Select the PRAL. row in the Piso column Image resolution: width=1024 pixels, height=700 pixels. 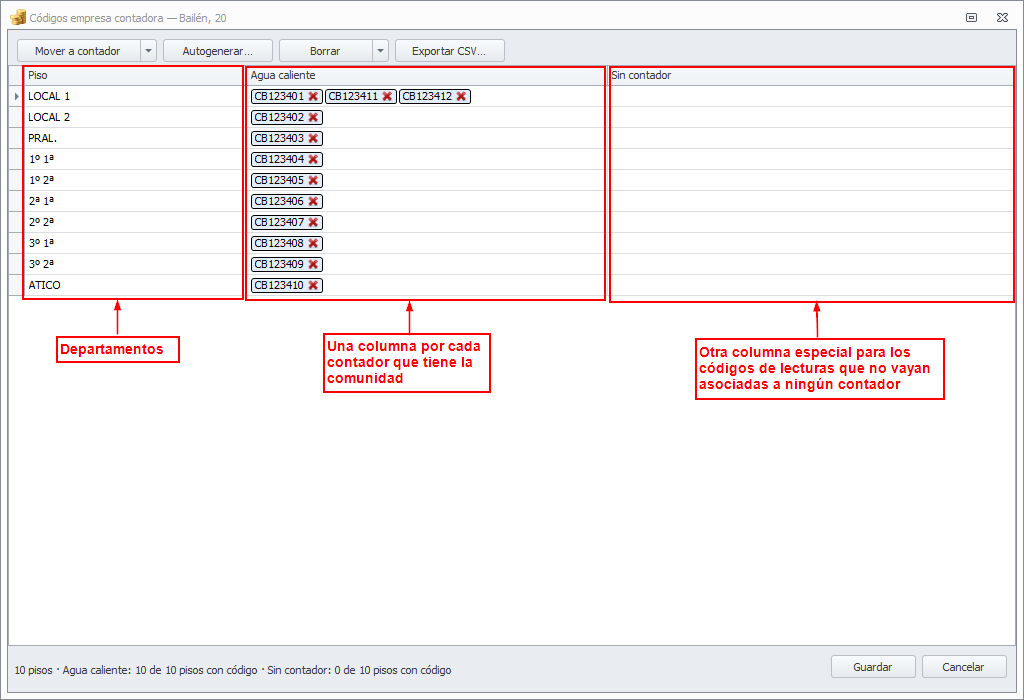click(x=134, y=138)
